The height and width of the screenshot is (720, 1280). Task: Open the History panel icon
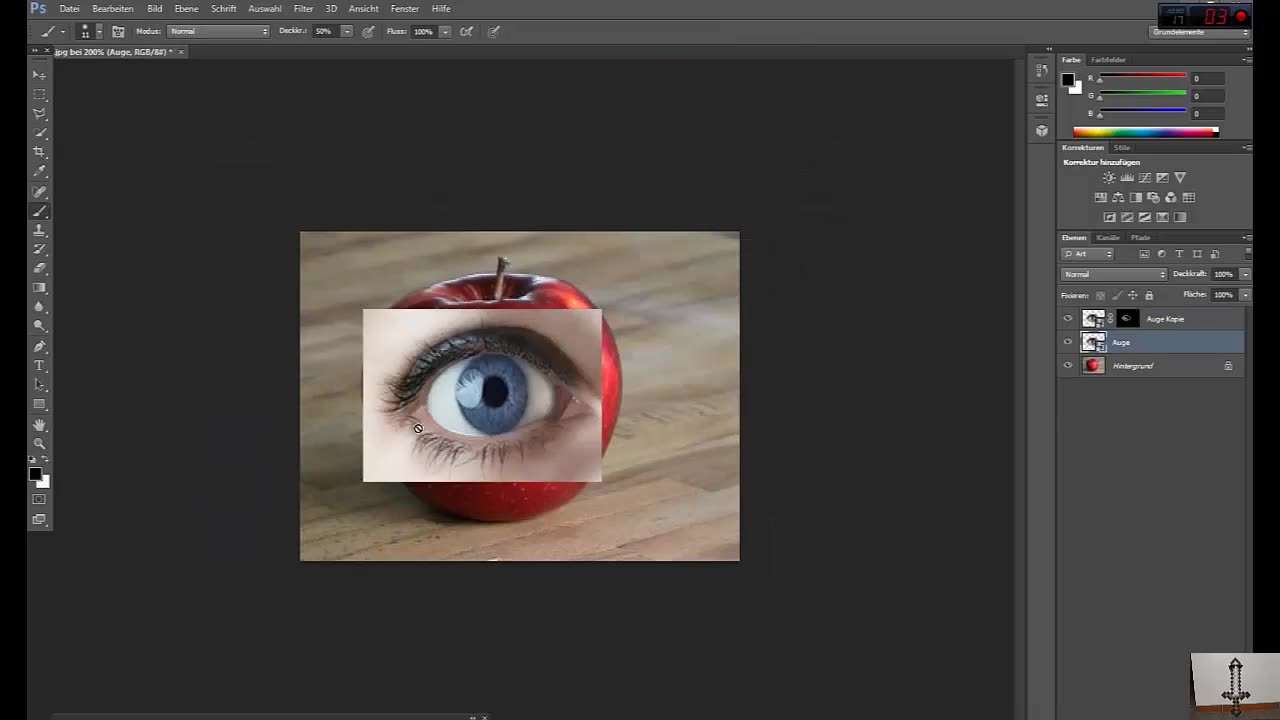1042,72
